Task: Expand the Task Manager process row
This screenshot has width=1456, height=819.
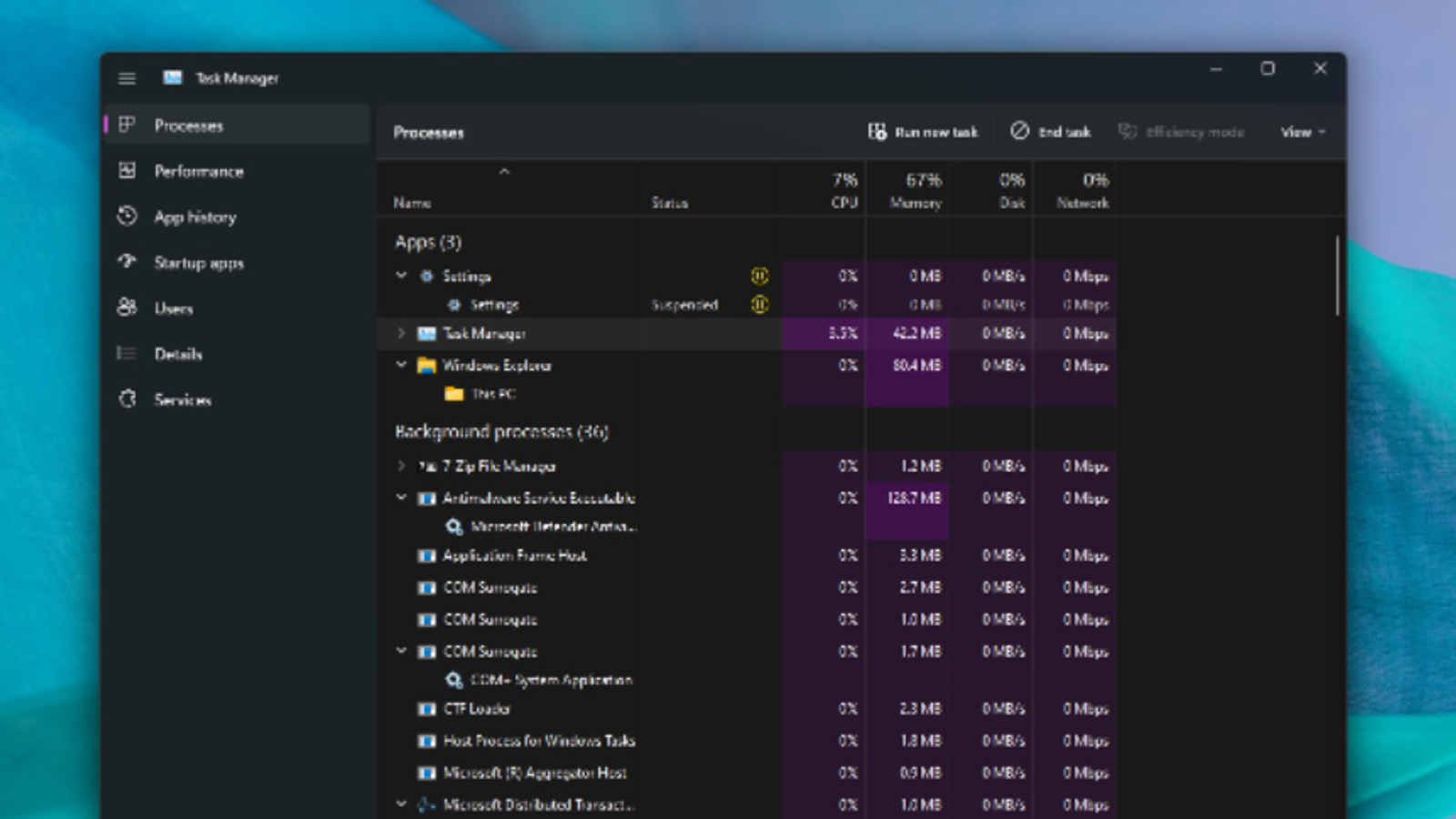Action: tap(401, 333)
